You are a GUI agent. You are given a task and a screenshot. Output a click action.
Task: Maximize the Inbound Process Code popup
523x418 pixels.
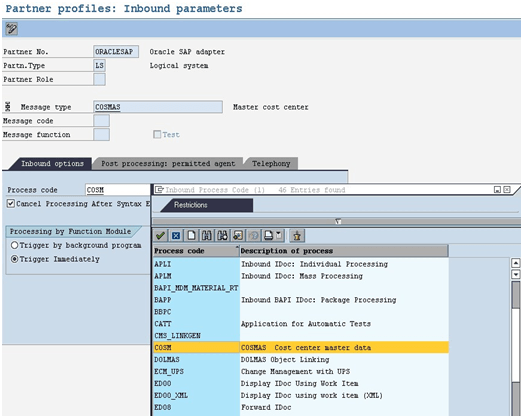497,189
